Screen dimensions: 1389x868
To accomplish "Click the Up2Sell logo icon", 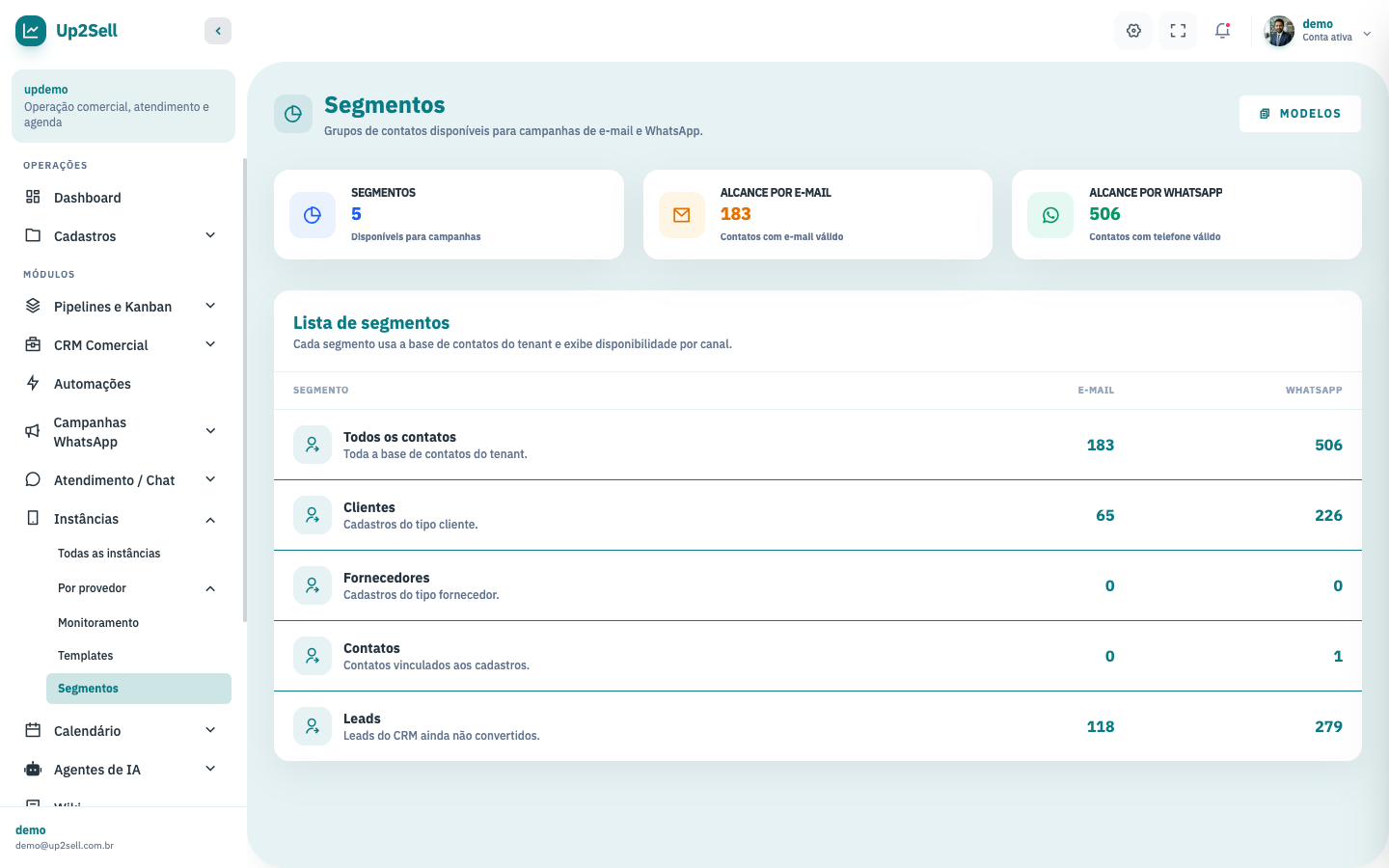I will [x=31, y=31].
